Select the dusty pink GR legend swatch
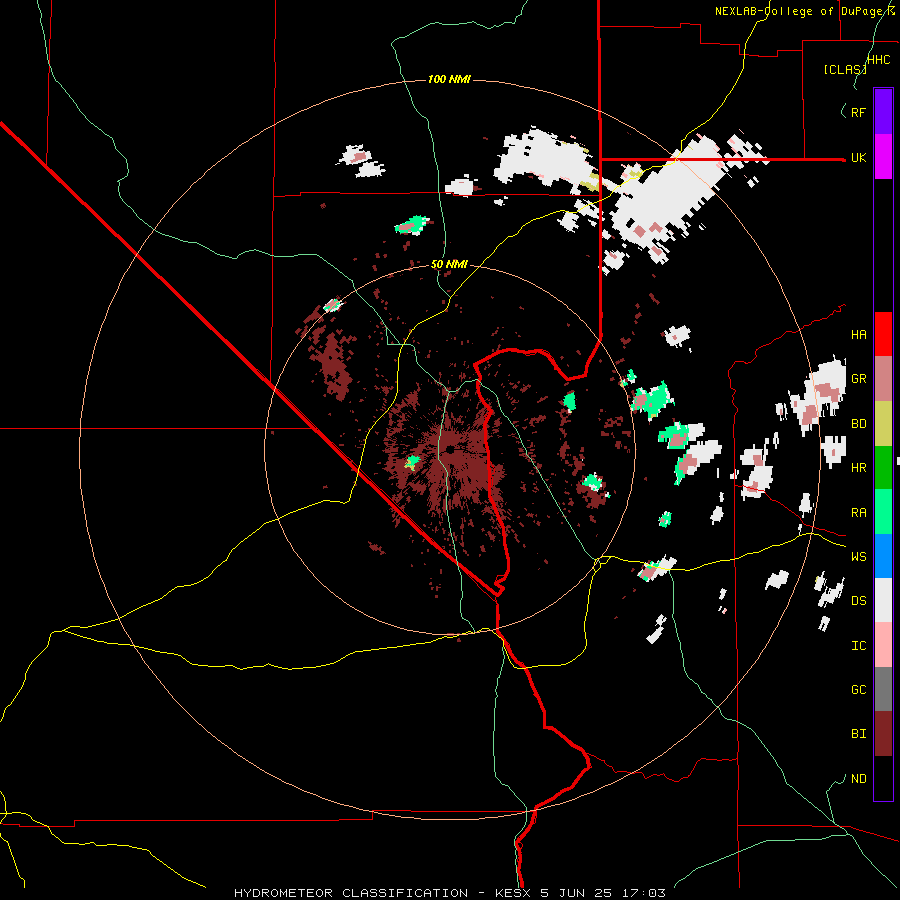This screenshot has height=900, width=900. point(883,378)
